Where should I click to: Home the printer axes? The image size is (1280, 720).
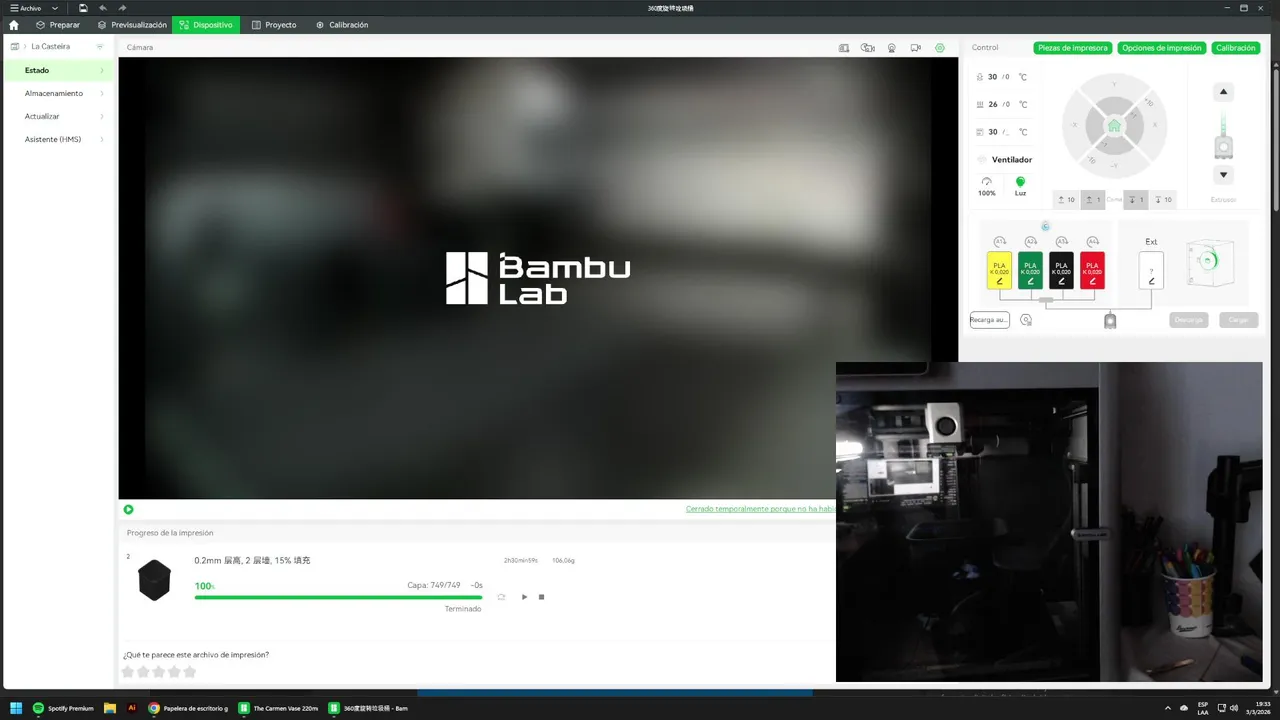[x=1114, y=126]
